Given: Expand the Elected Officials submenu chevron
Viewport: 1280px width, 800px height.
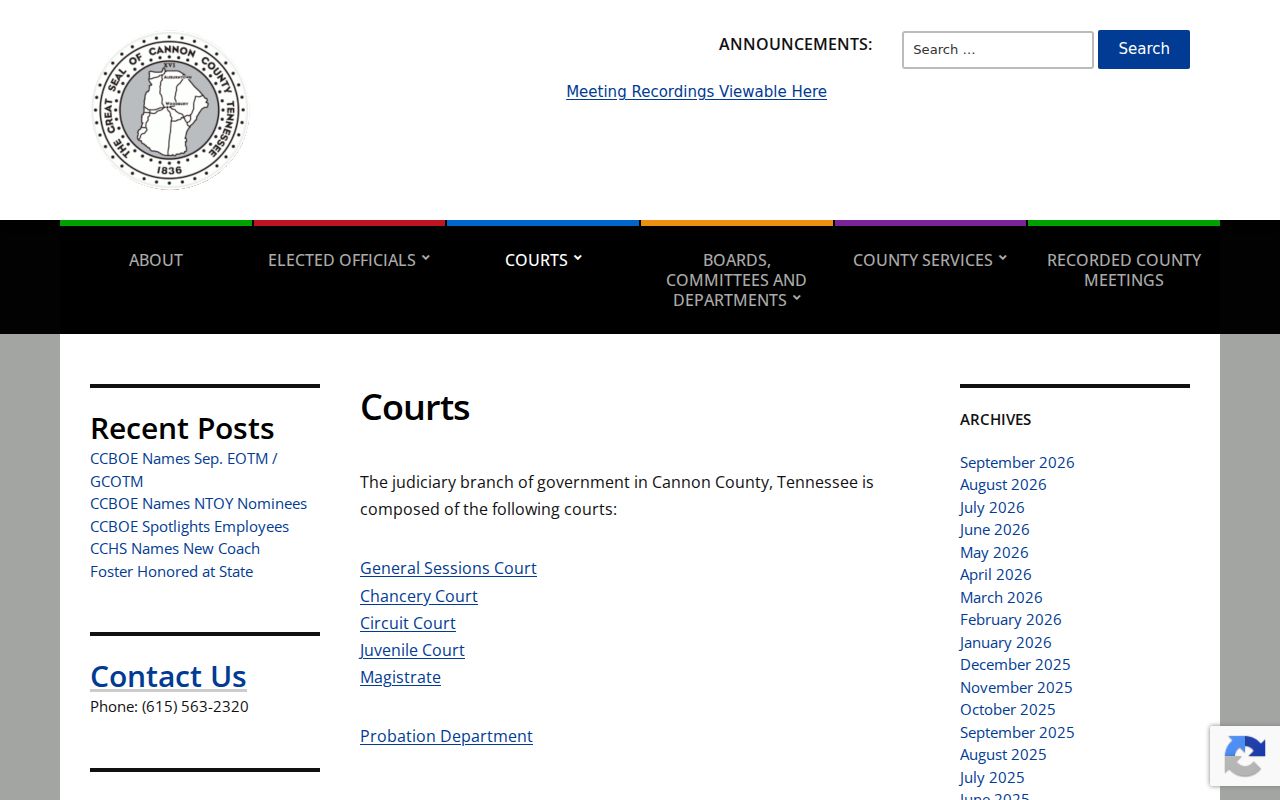Looking at the screenshot, I should [x=425, y=258].
